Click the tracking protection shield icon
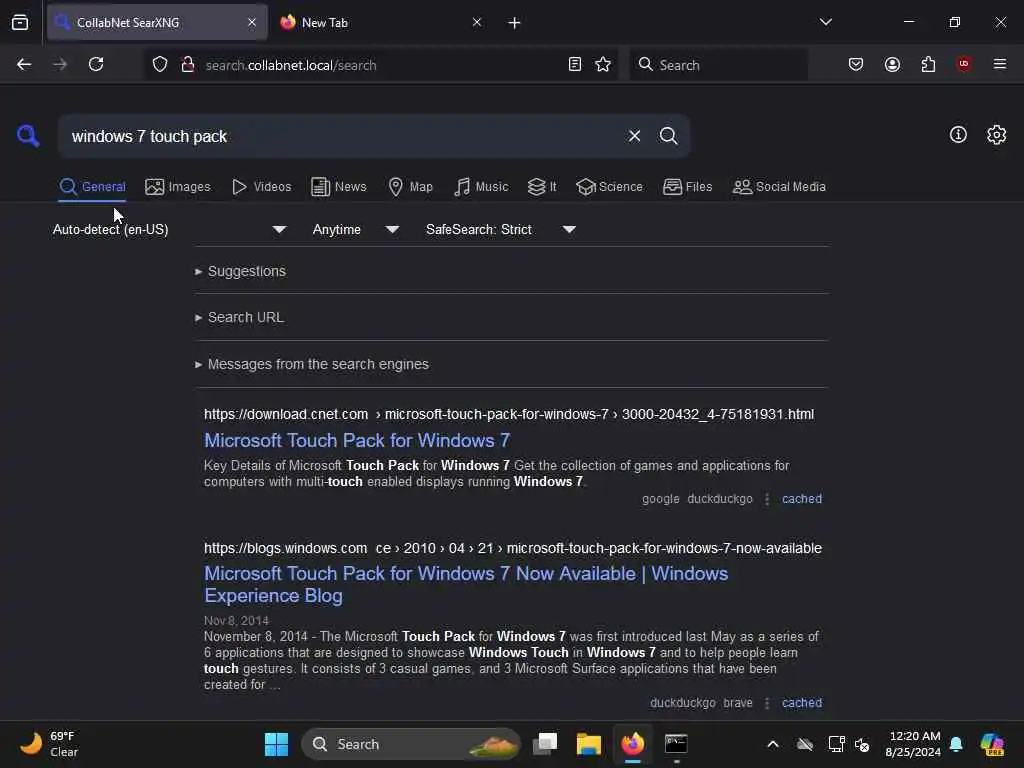Viewport: 1024px width, 768px height. pyautogui.click(x=160, y=65)
